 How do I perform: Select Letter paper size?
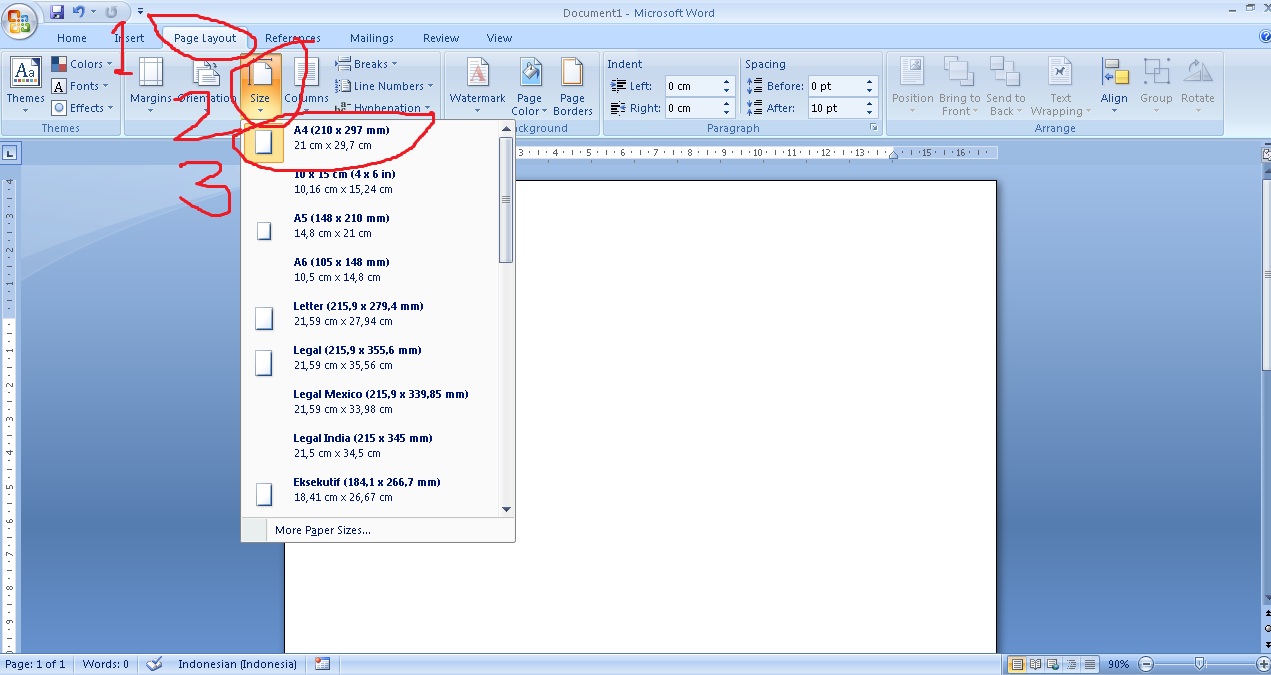[x=371, y=314]
